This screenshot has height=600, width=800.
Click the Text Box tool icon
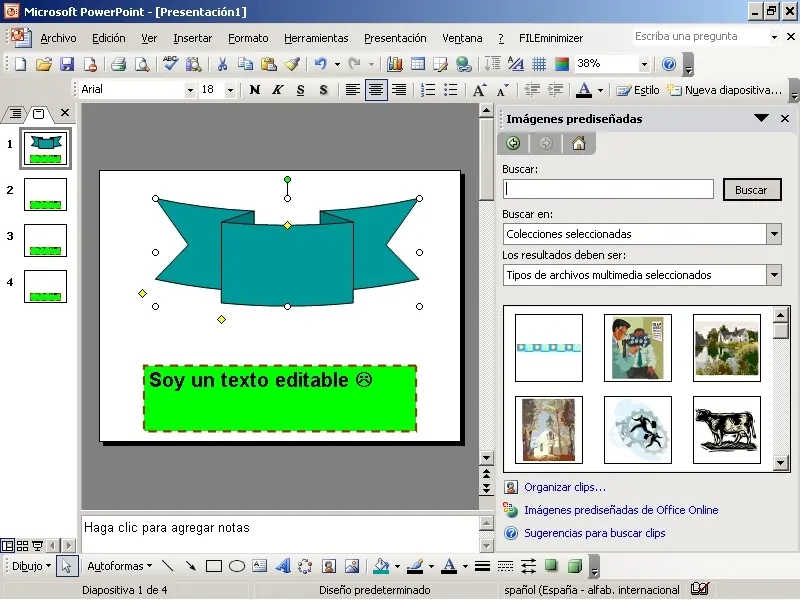(x=260, y=566)
